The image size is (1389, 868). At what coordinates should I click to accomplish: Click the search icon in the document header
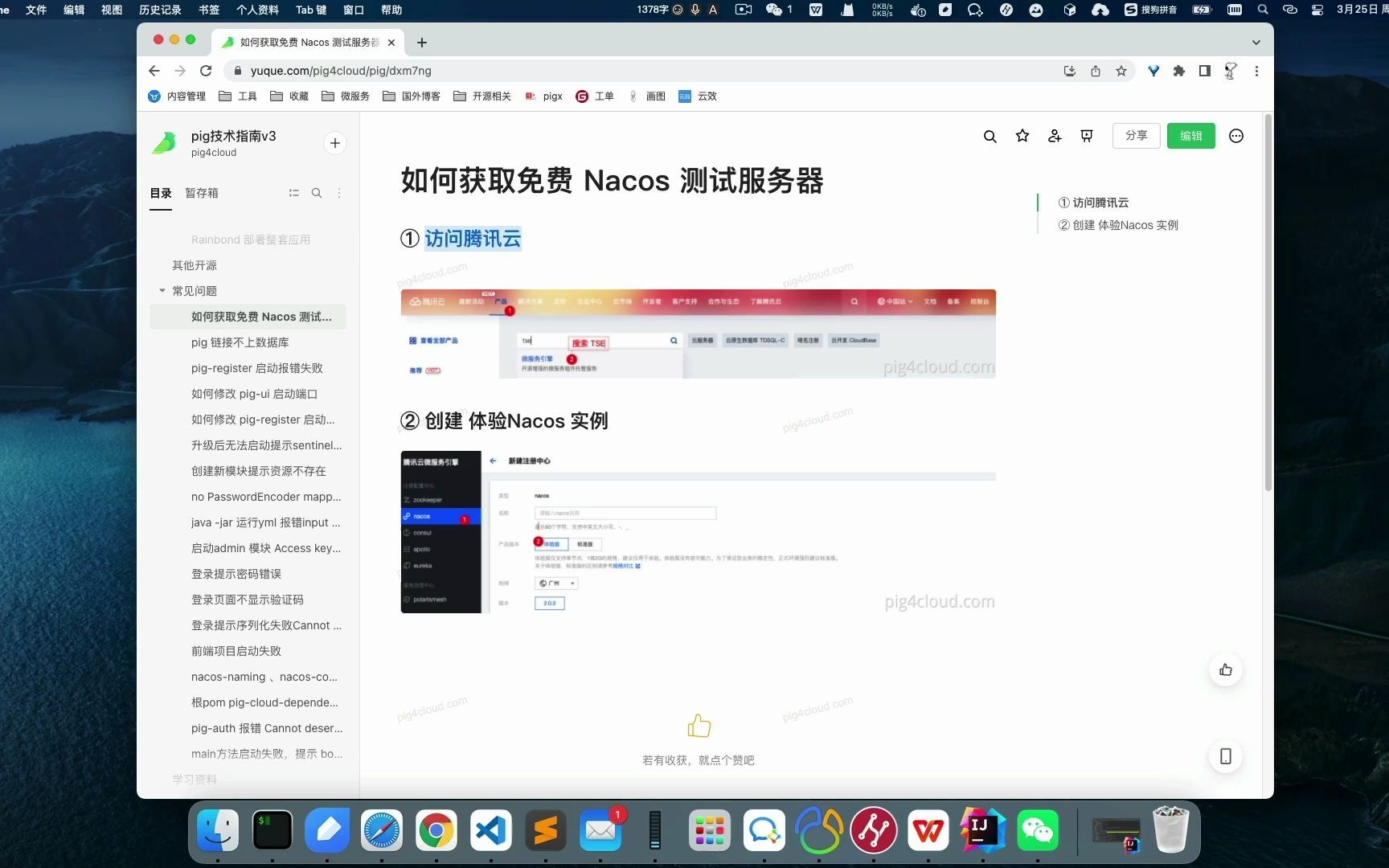point(990,137)
